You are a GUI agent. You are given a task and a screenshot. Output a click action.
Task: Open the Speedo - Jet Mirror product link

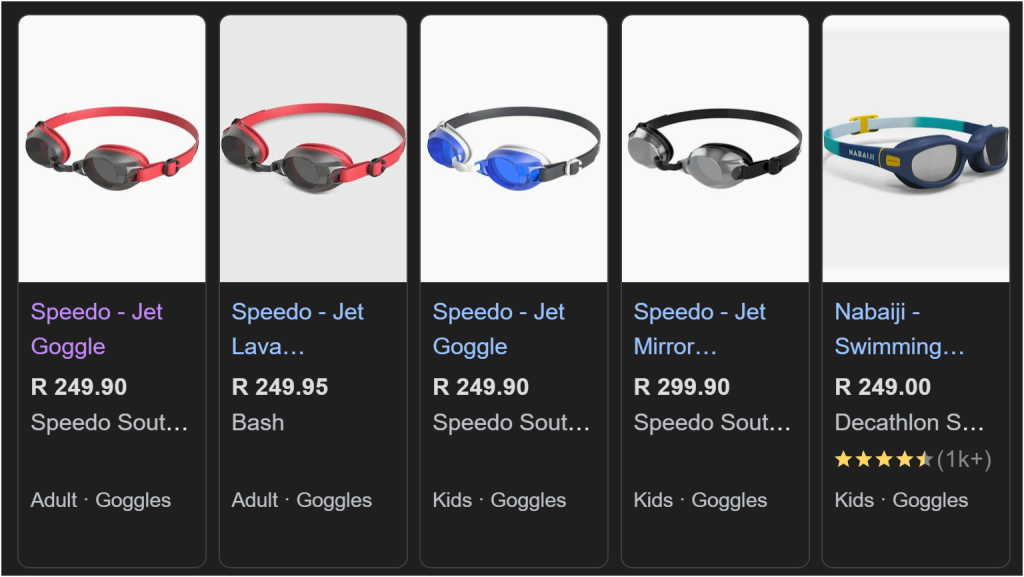[699, 329]
